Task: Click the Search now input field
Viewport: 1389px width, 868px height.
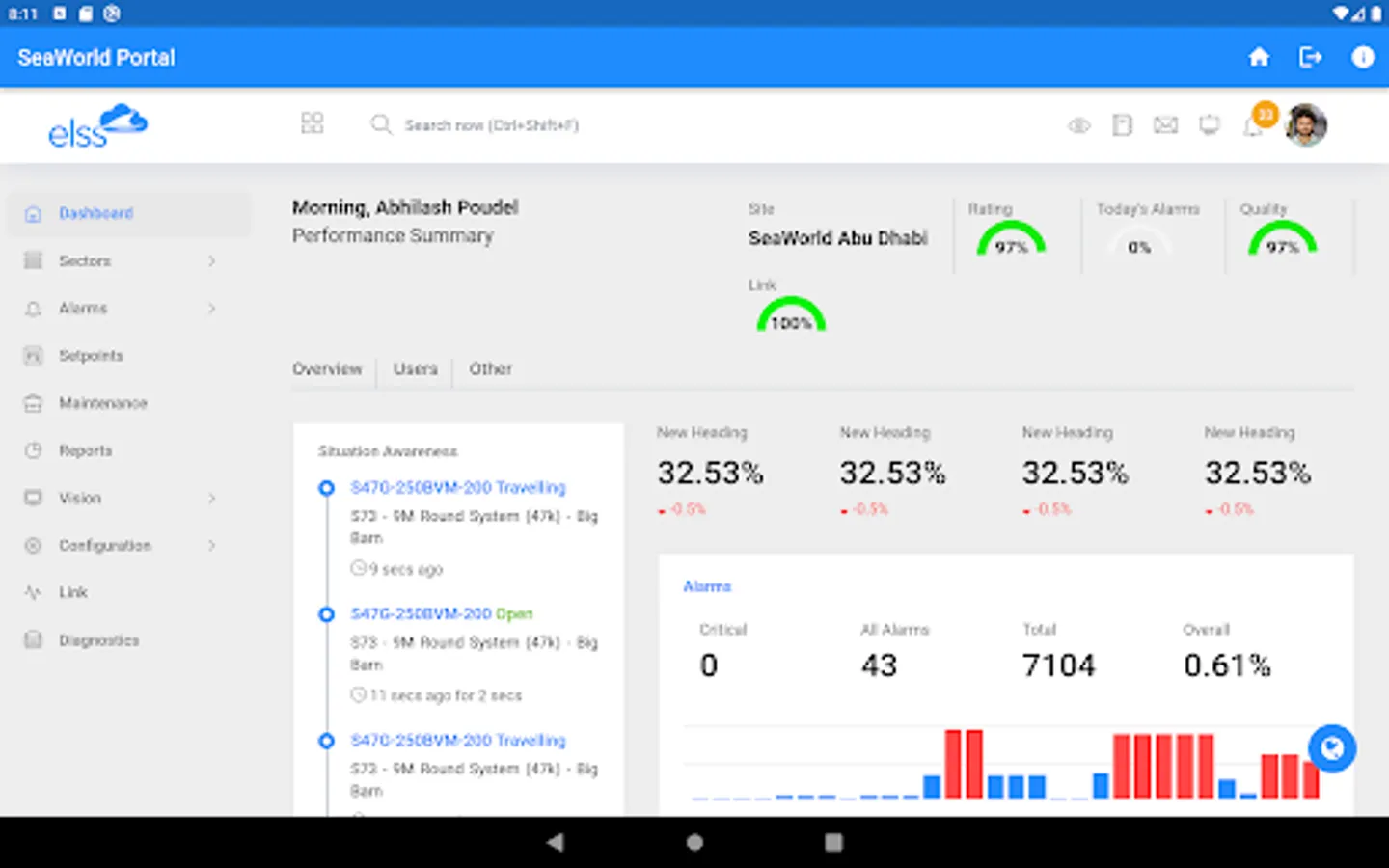Action: pyautogui.click(x=491, y=125)
